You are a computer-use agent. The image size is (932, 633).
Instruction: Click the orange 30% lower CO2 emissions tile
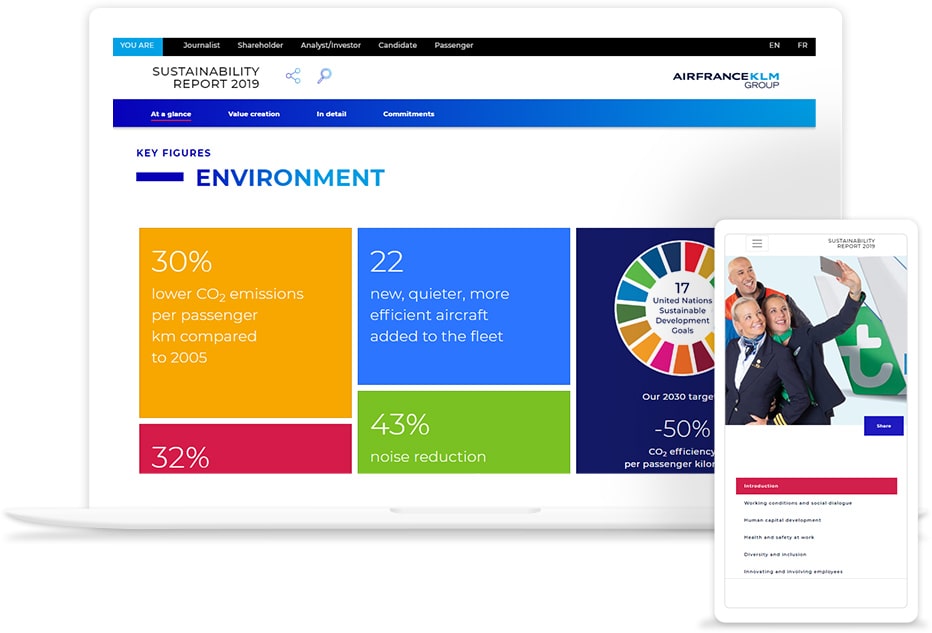click(245, 322)
